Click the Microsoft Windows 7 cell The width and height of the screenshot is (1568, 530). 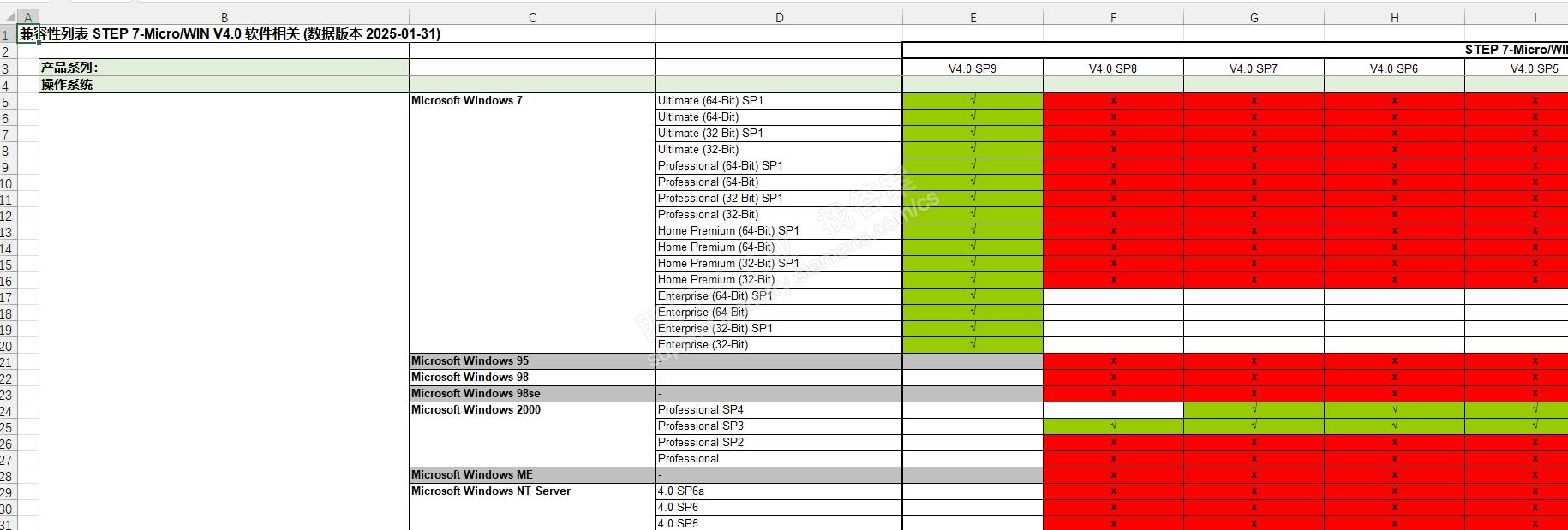pos(532,101)
